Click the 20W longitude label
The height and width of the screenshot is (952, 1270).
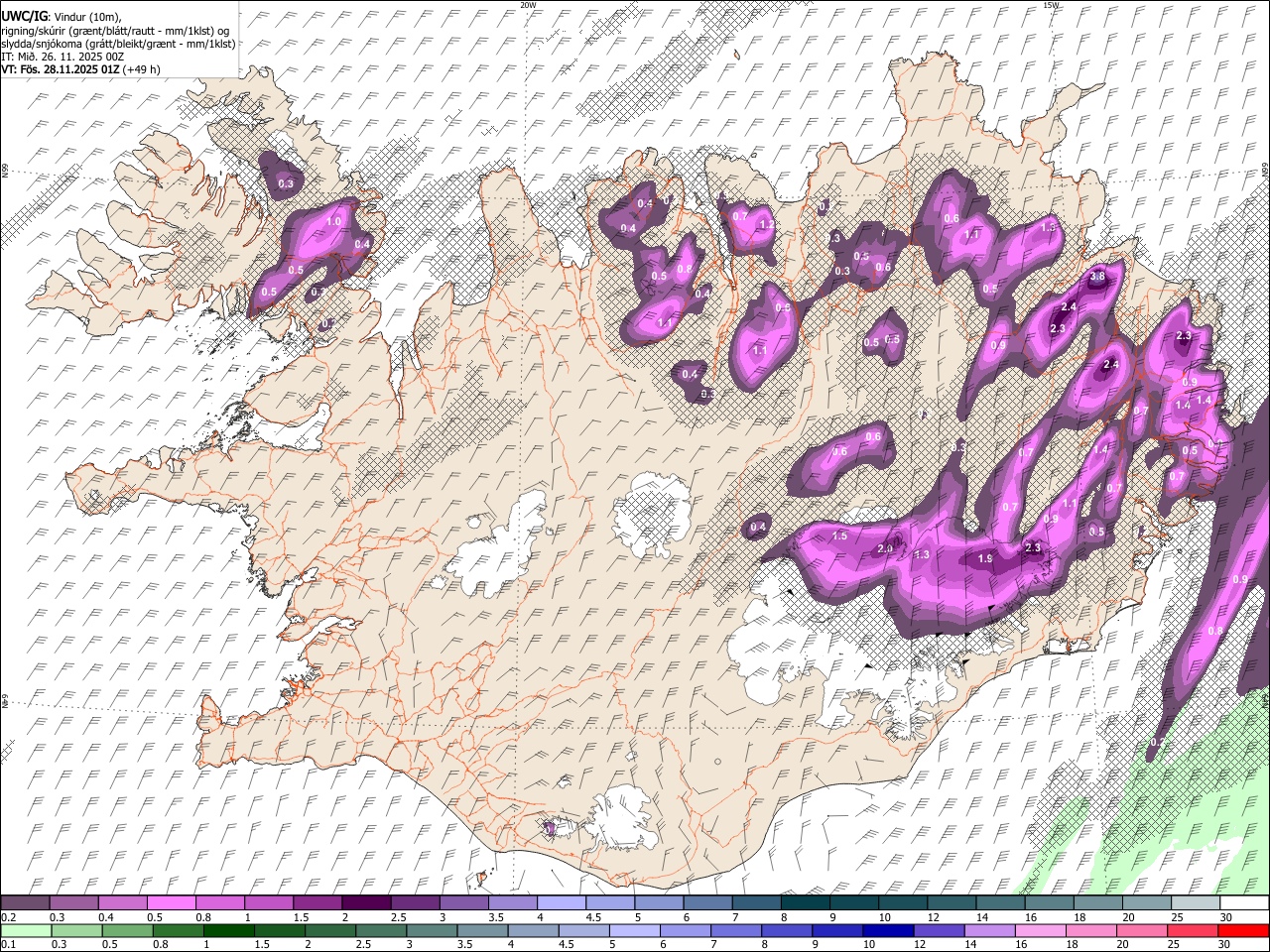pos(528,5)
